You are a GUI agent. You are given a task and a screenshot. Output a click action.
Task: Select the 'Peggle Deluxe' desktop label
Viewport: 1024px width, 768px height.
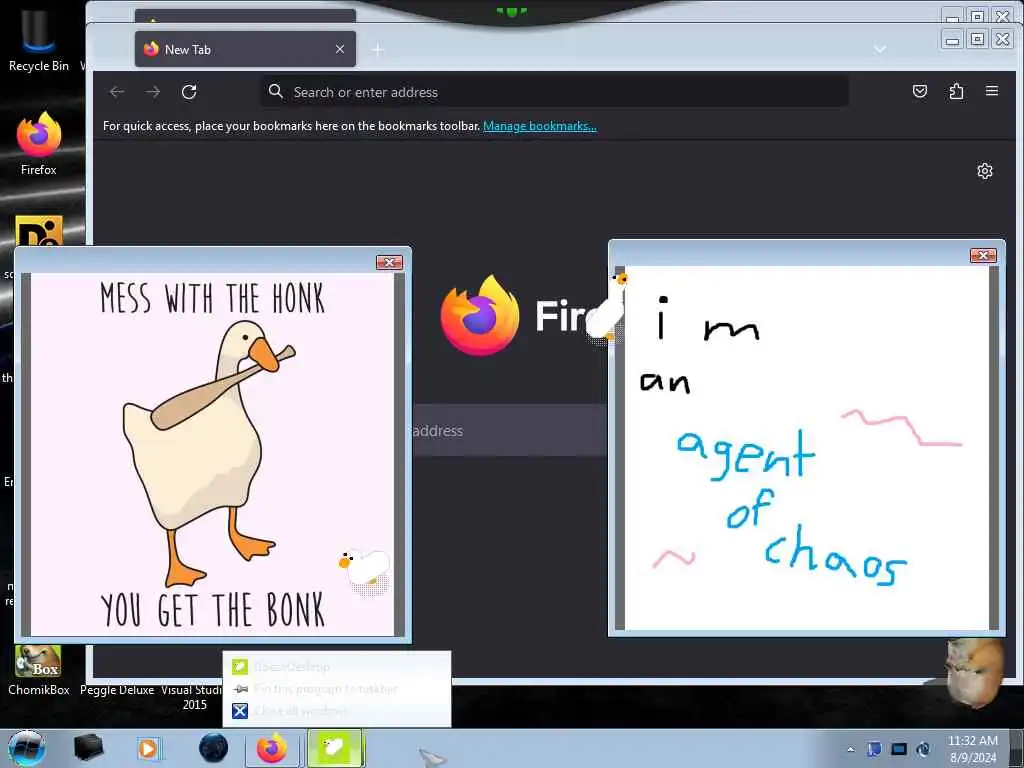point(117,690)
